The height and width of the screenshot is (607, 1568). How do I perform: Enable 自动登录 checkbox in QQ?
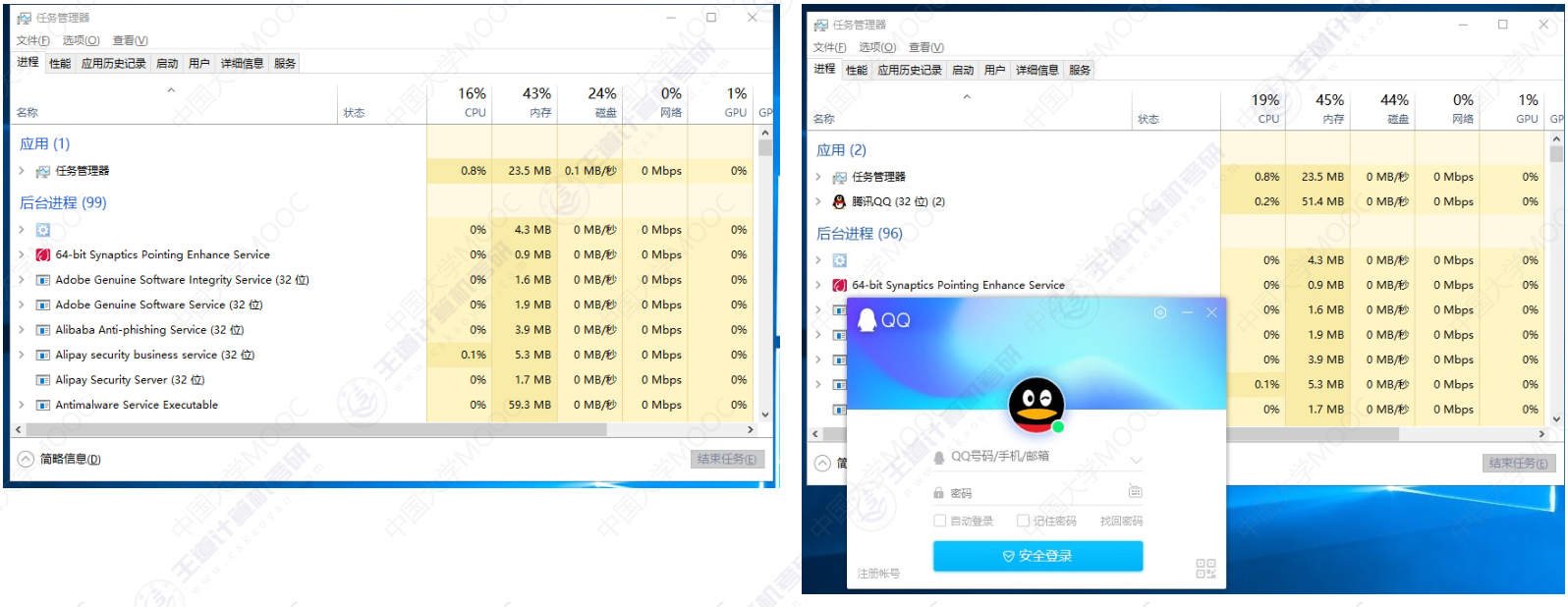point(939,521)
